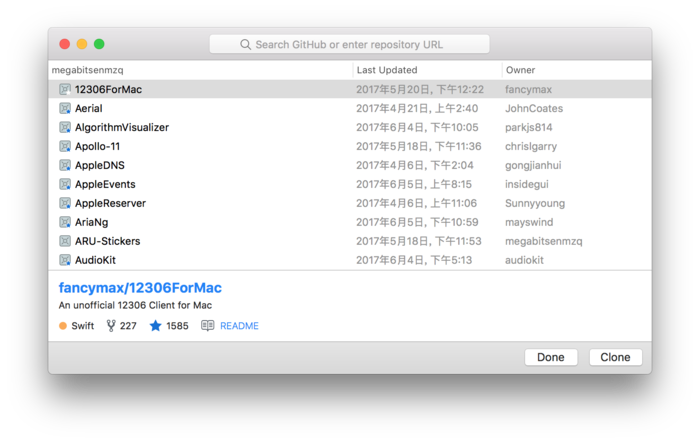Click the date 2017年5月18日, 下午11:53
The width and height of the screenshot is (700, 443).
coord(419,241)
